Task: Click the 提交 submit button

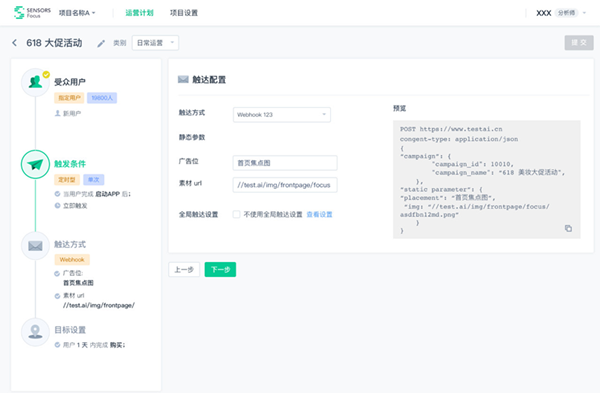Action: [x=579, y=43]
